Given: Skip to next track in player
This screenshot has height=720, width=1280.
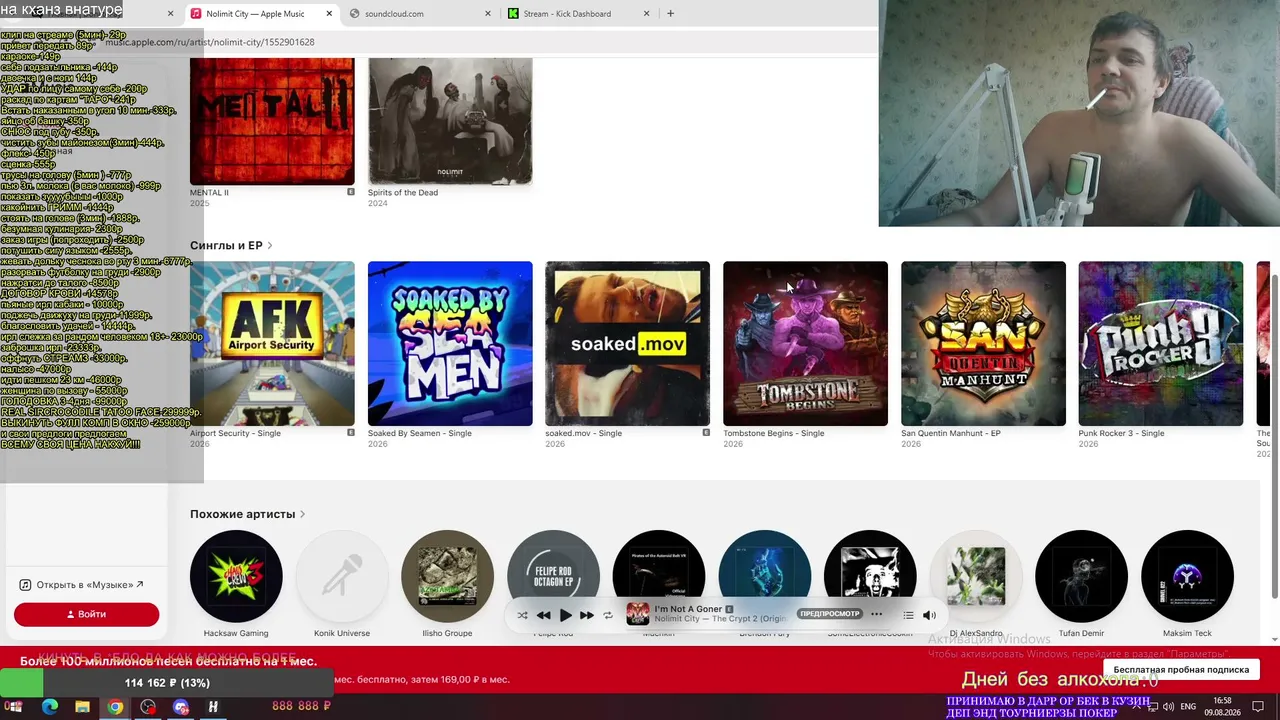Looking at the screenshot, I should pos(587,615).
